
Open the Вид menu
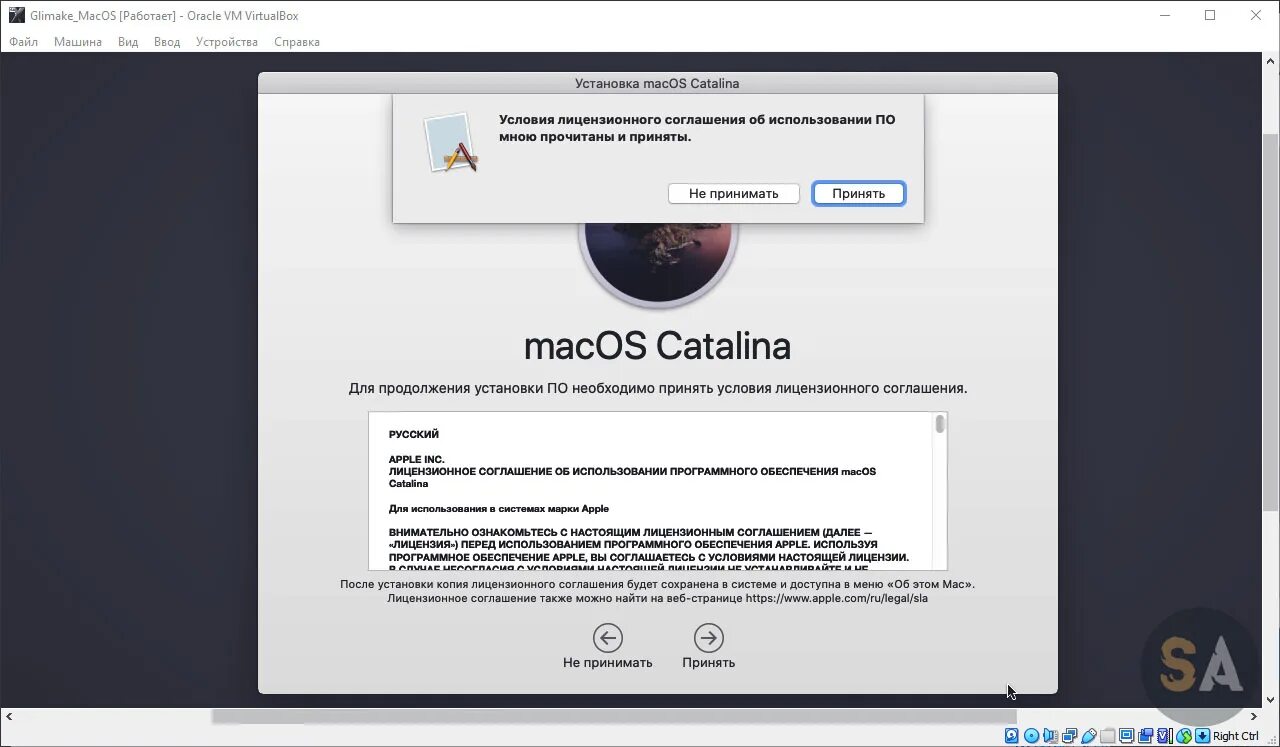coord(128,42)
